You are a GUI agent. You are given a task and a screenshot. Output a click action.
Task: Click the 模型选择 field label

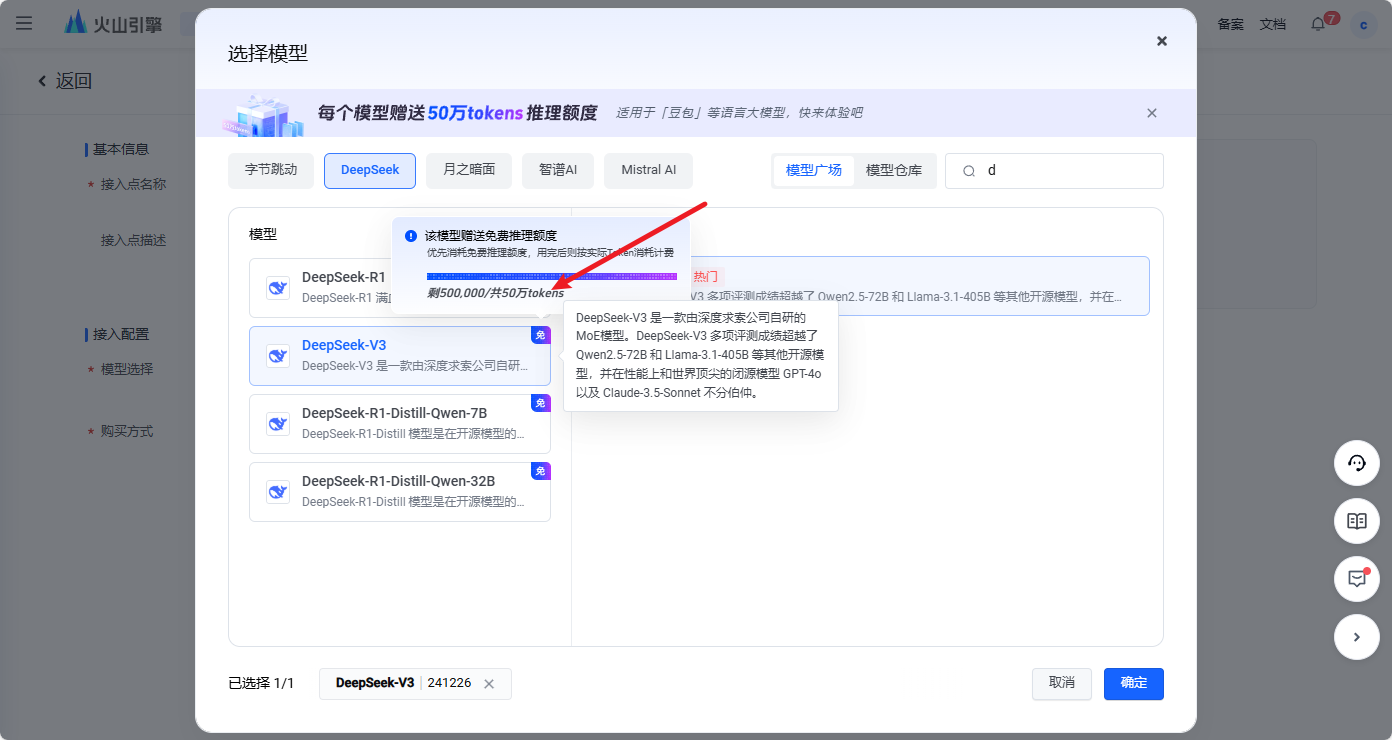(127, 369)
